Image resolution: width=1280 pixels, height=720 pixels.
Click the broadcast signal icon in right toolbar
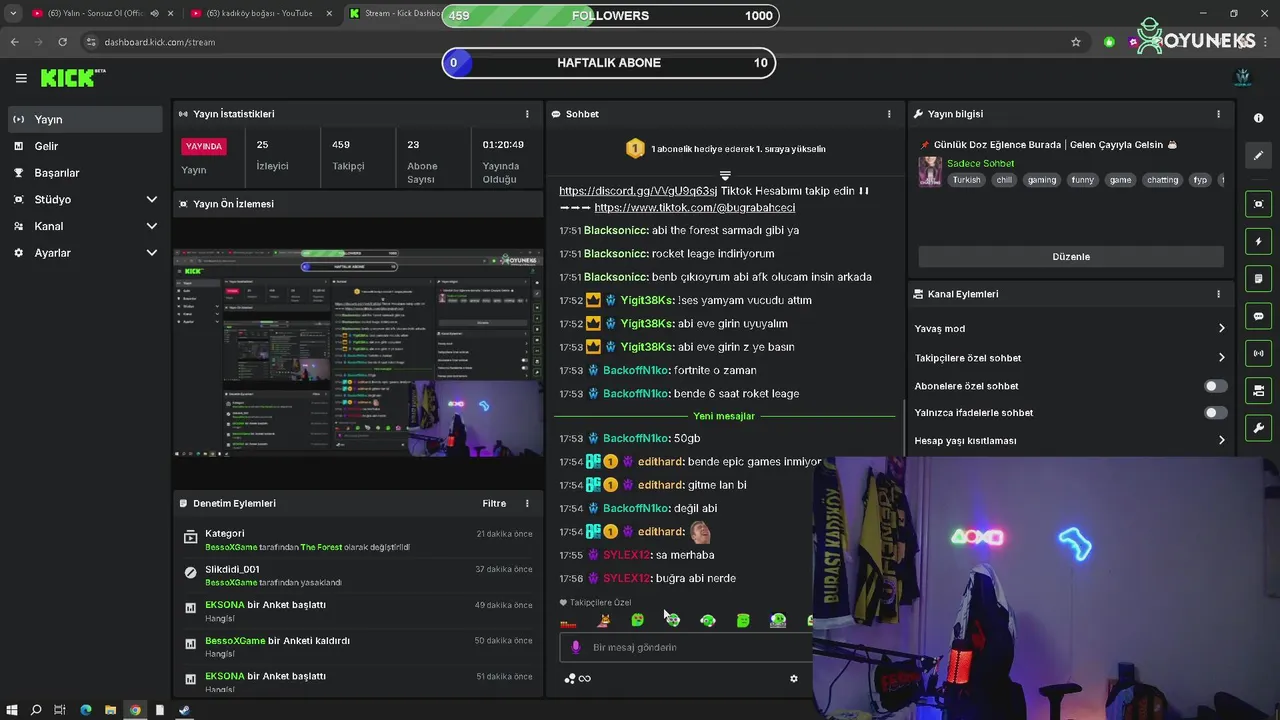(x=1258, y=353)
